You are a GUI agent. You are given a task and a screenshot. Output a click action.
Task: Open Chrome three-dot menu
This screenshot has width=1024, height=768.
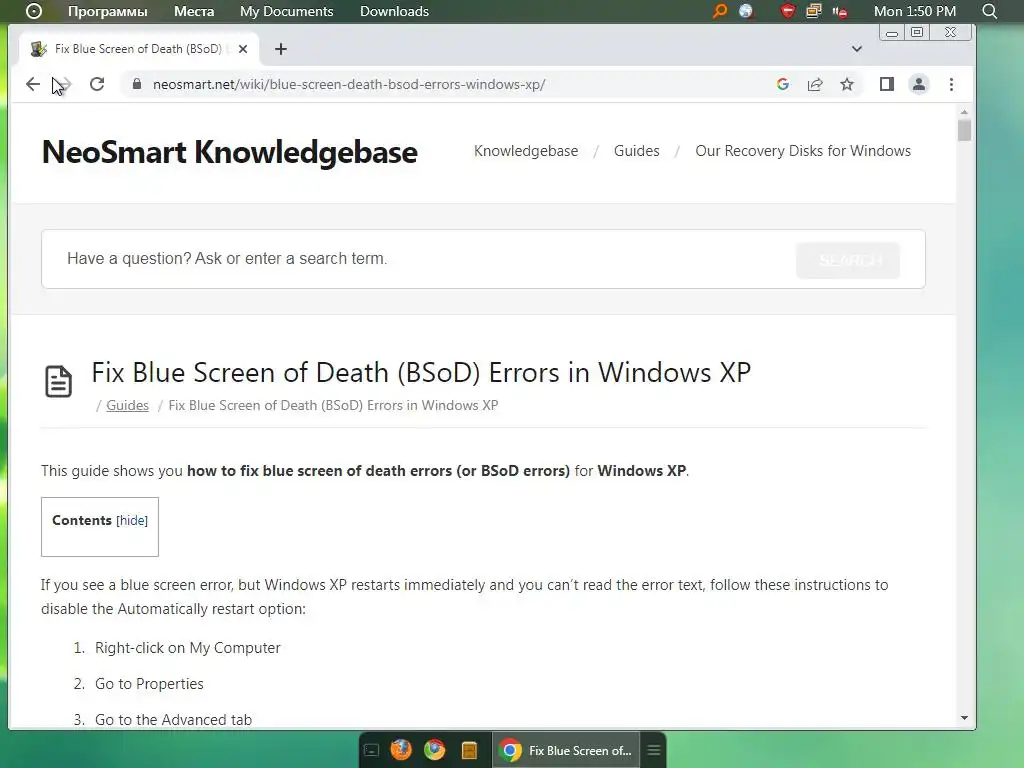(952, 84)
